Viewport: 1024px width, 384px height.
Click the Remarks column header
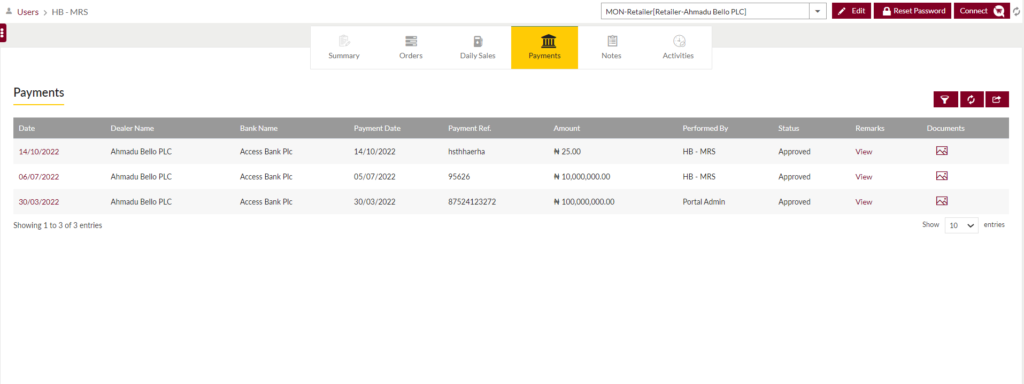pyautogui.click(x=870, y=128)
